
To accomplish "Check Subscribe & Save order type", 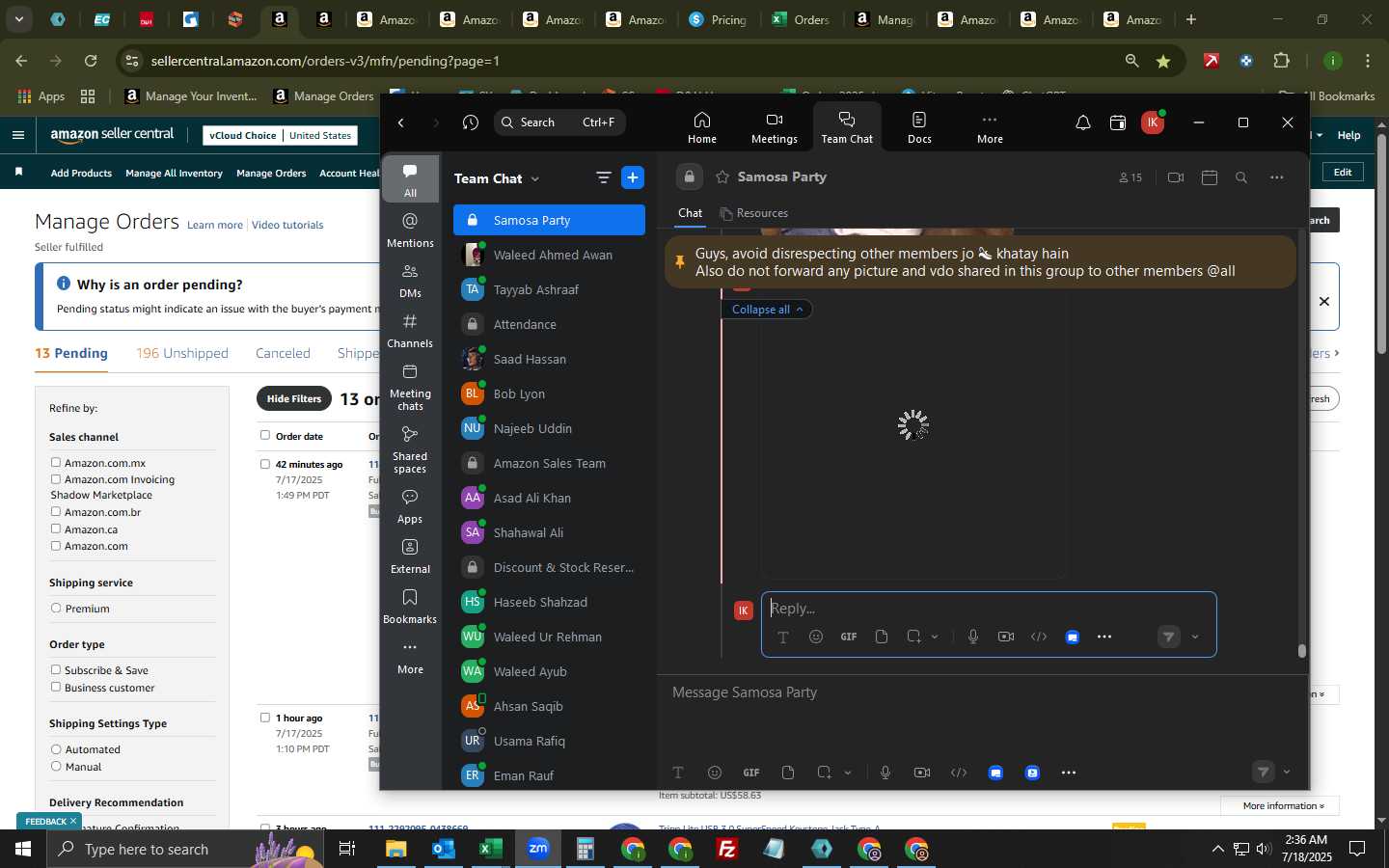I will tap(56, 670).
